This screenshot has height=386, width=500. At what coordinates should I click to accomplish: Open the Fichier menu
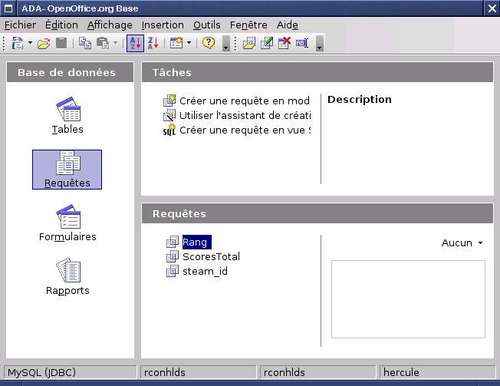click(x=20, y=25)
